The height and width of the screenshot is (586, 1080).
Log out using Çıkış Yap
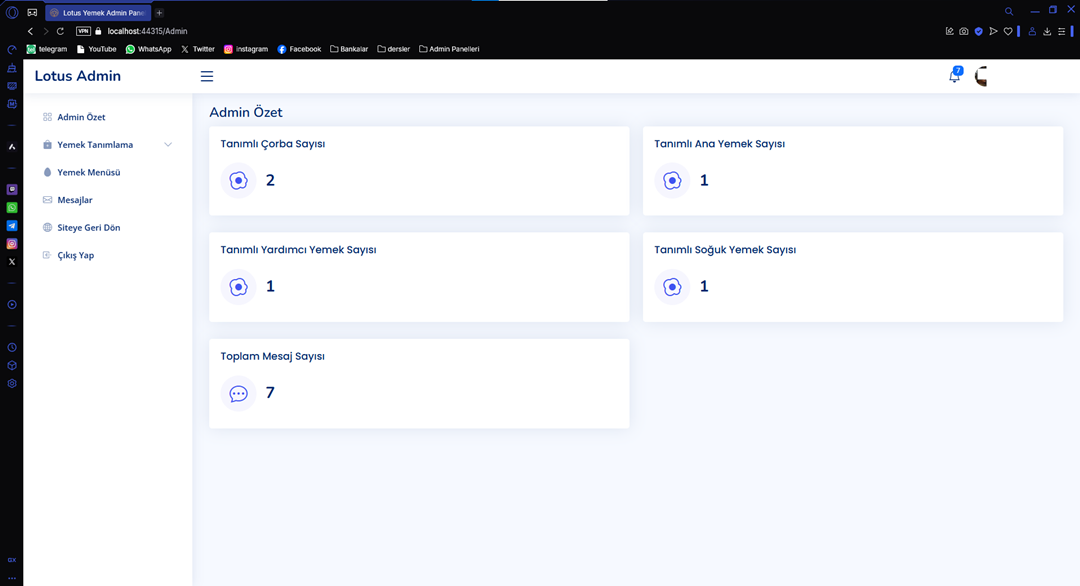[75, 255]
